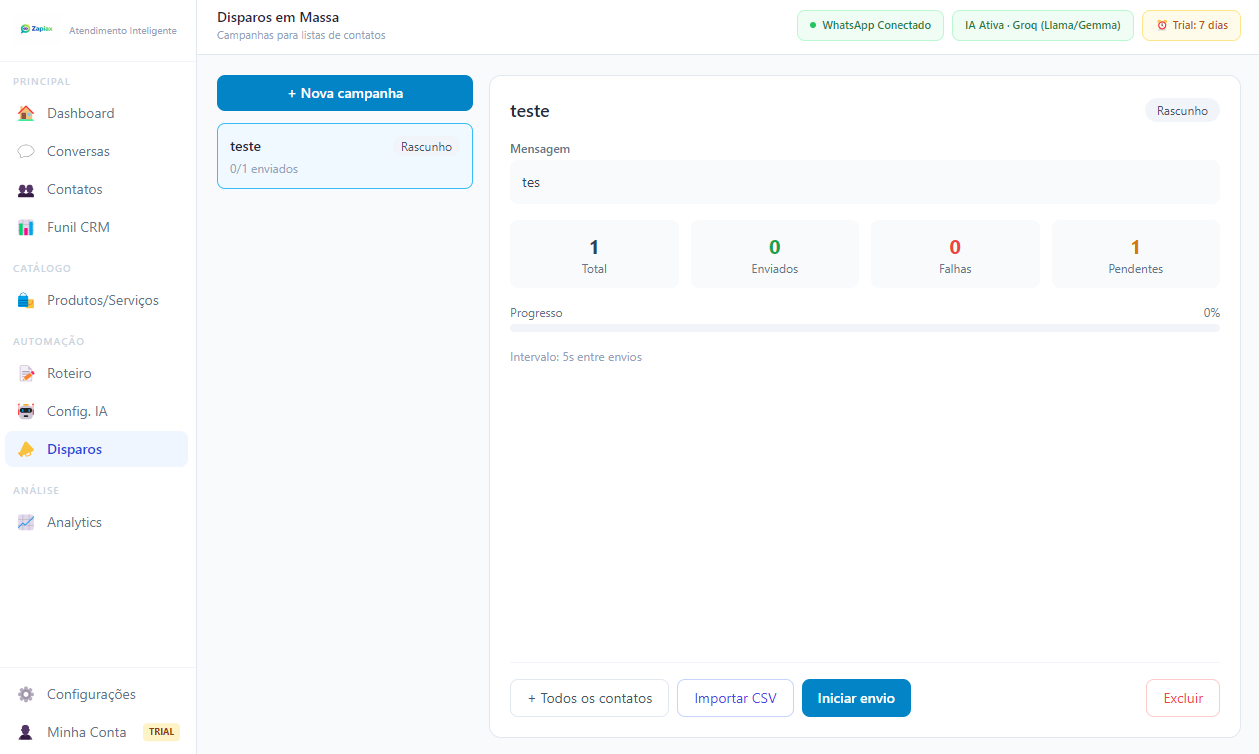Screen dimensions: 1259x754
Task: Click the Zaplax logo
Action: [x=37, y=30]
